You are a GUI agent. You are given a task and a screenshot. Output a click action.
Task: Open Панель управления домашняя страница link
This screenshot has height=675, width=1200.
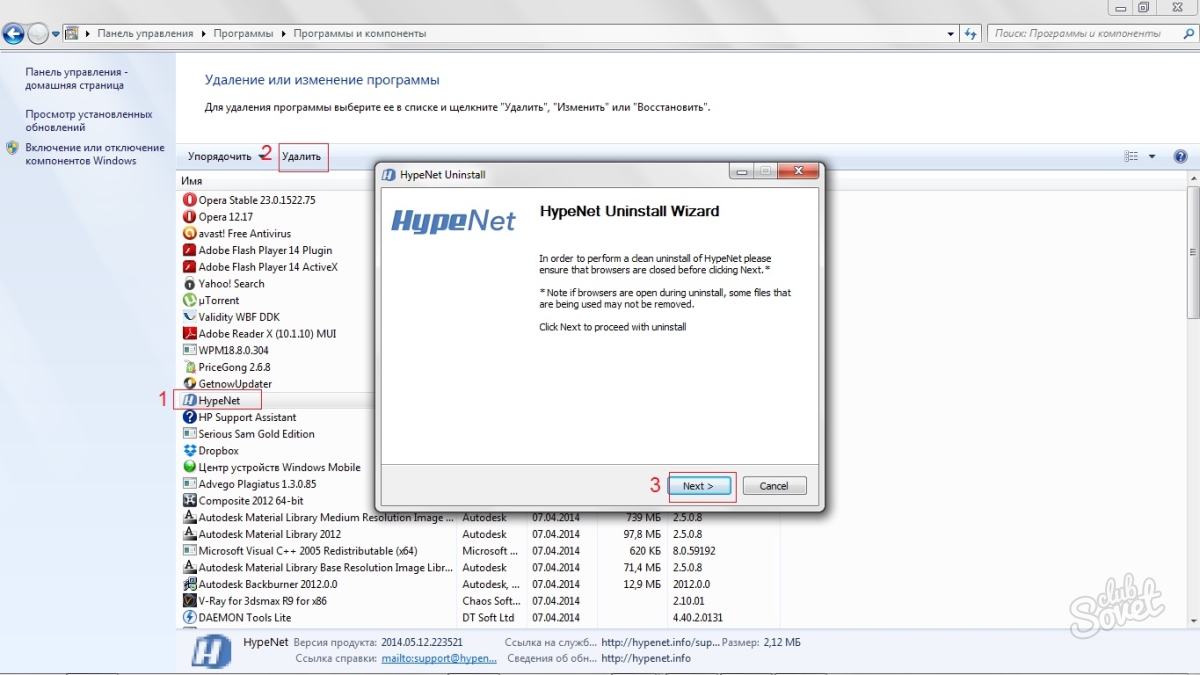point(76,78)
